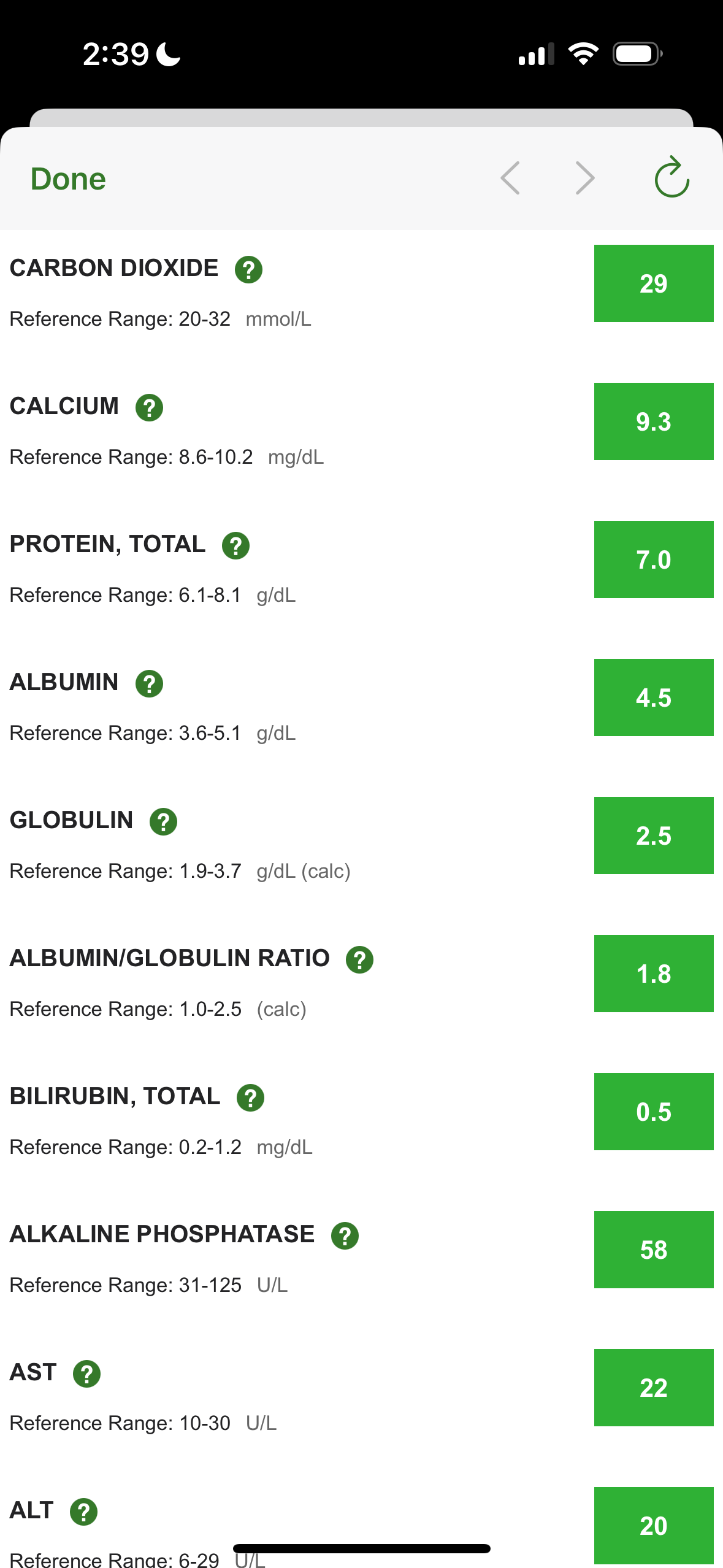This screenshot has width=723, height=1568.
Task: Tap the ALT info icon
Action: coord(84,1512)
